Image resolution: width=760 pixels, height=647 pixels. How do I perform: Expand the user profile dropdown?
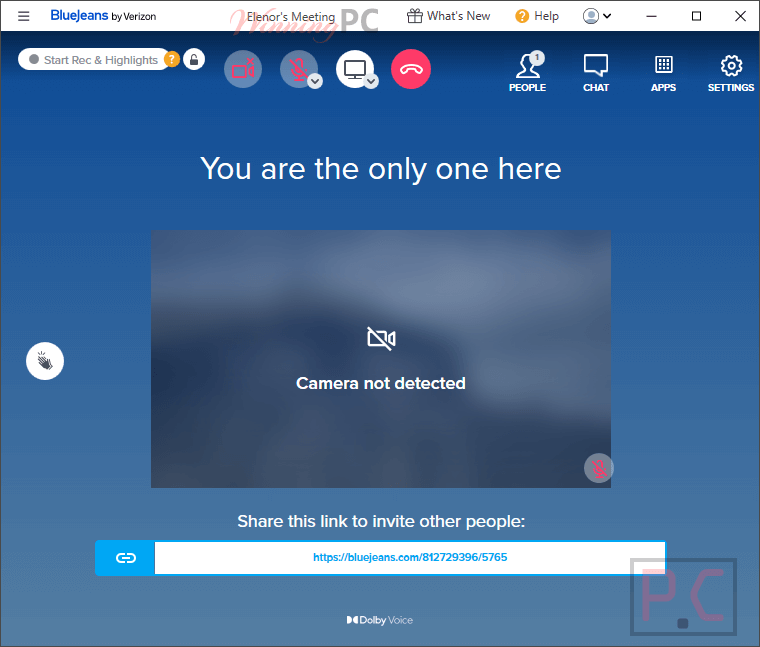pyautogui.click(x=597, y=16)
